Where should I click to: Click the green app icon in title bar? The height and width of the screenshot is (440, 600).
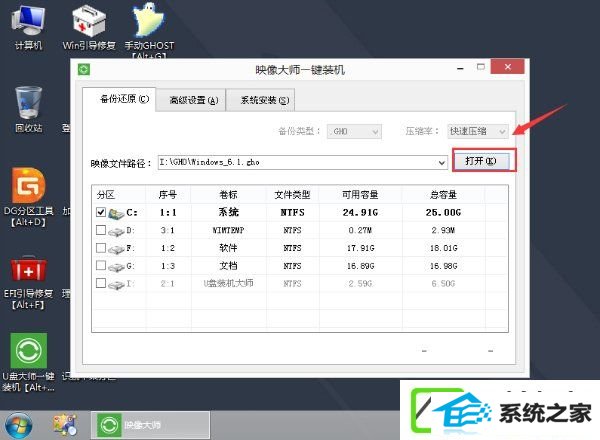click(x=84, y=70)
